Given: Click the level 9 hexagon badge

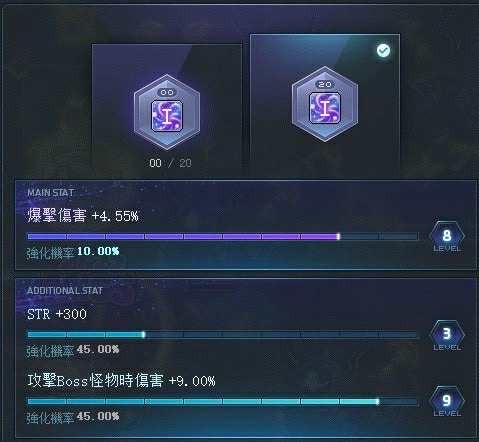Looking at the screenshot, I should pos(447,400).
